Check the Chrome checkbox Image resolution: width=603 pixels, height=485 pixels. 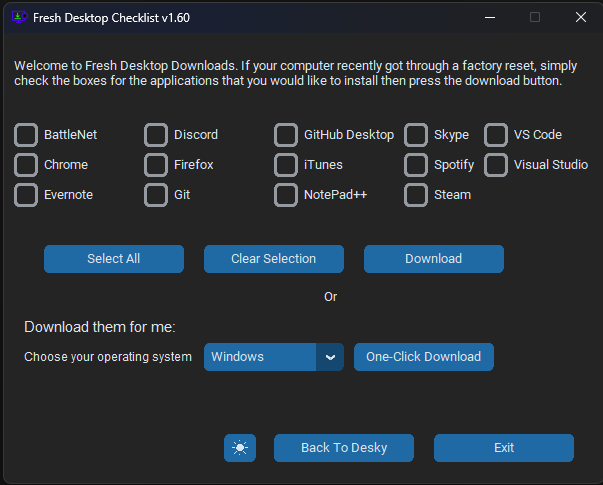click(x=26, y=165)
